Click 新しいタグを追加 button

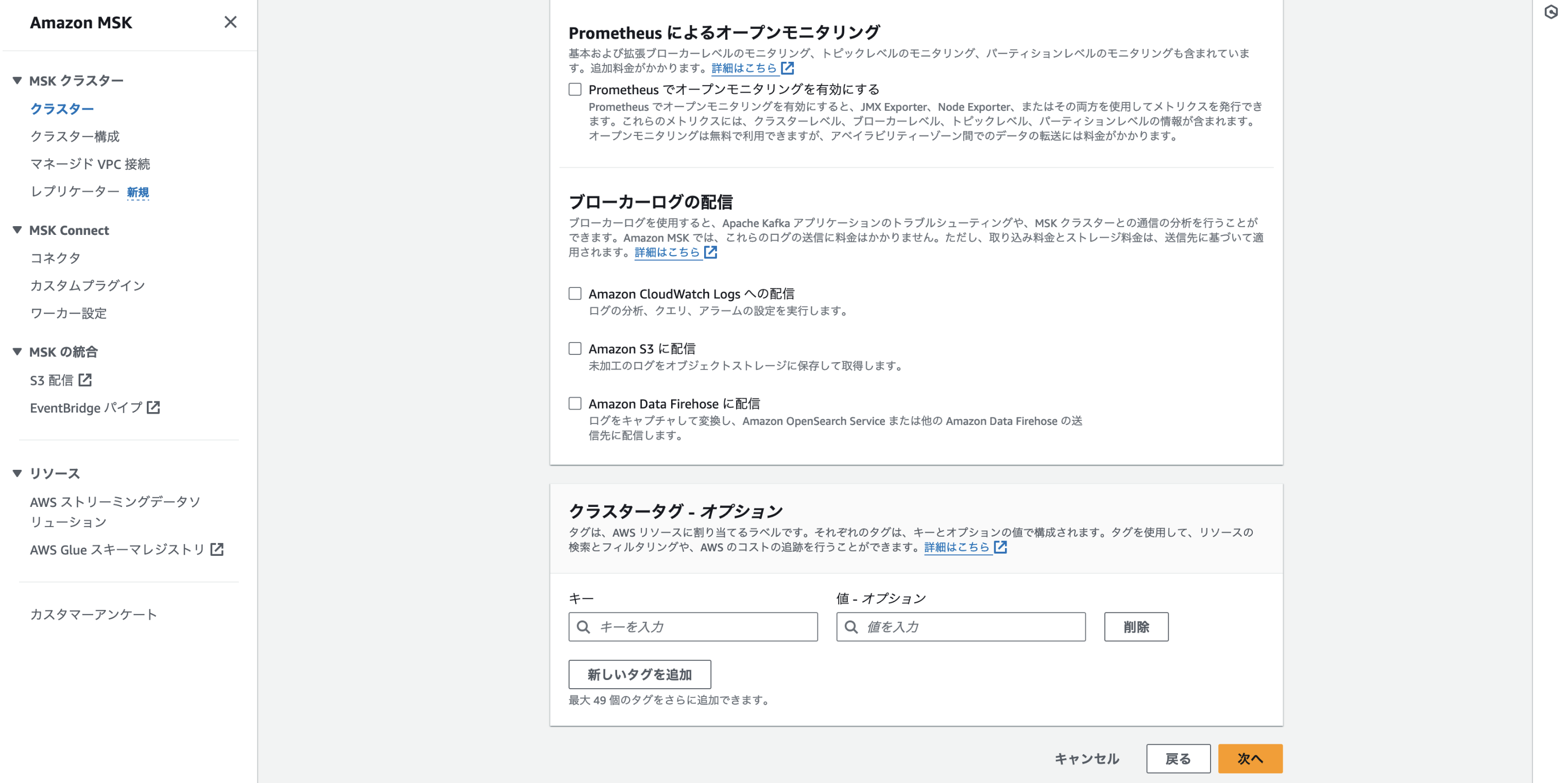[x=639, y=674]
